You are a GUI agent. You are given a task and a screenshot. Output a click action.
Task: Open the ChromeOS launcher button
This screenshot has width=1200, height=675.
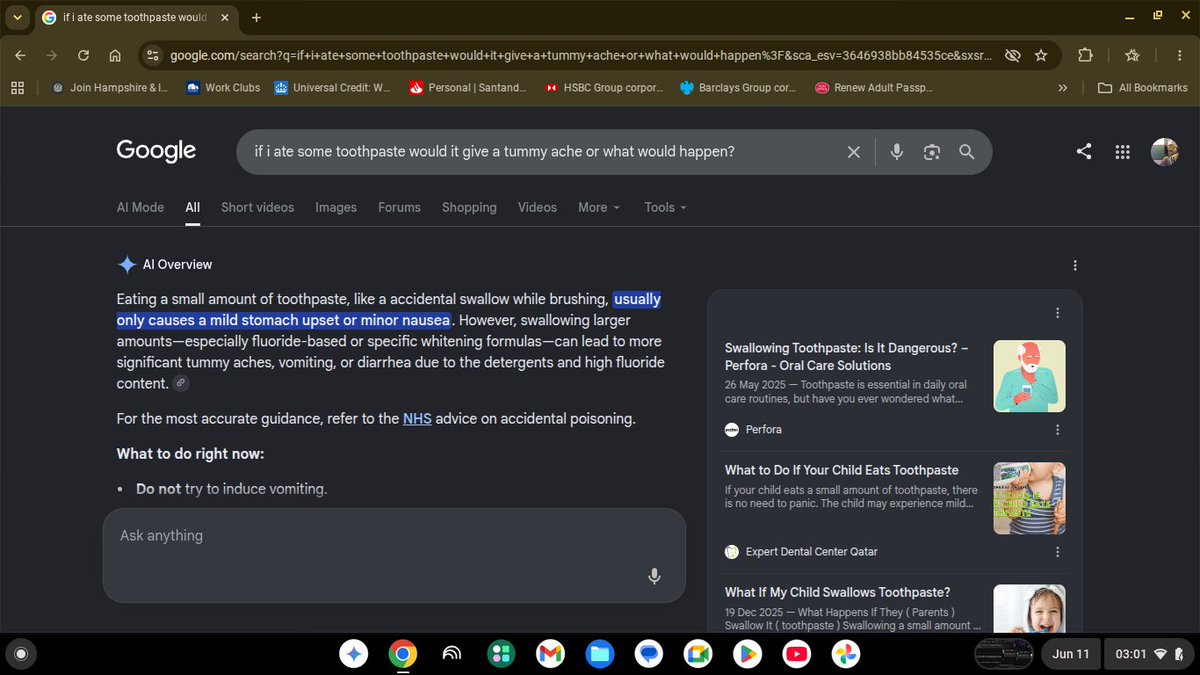(x=21, y=654)
